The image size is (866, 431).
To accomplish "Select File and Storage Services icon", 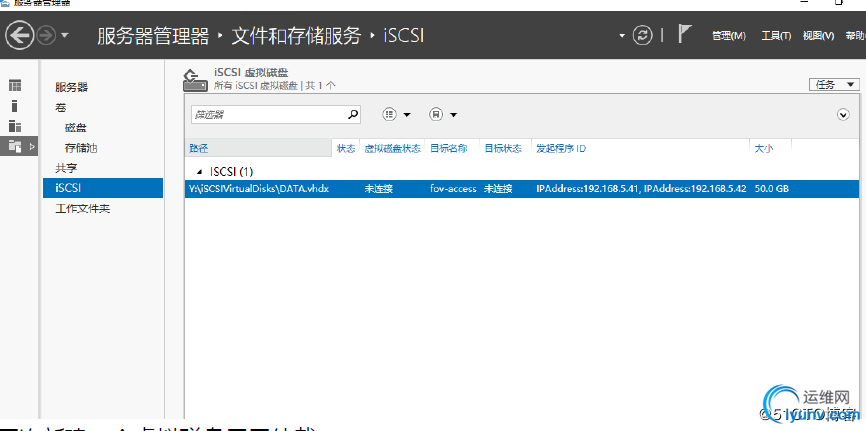I will [15, 146].
